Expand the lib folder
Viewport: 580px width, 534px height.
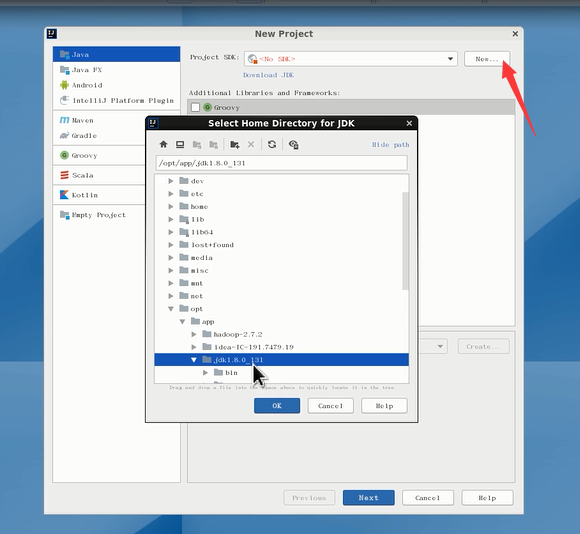pos(171,219)
